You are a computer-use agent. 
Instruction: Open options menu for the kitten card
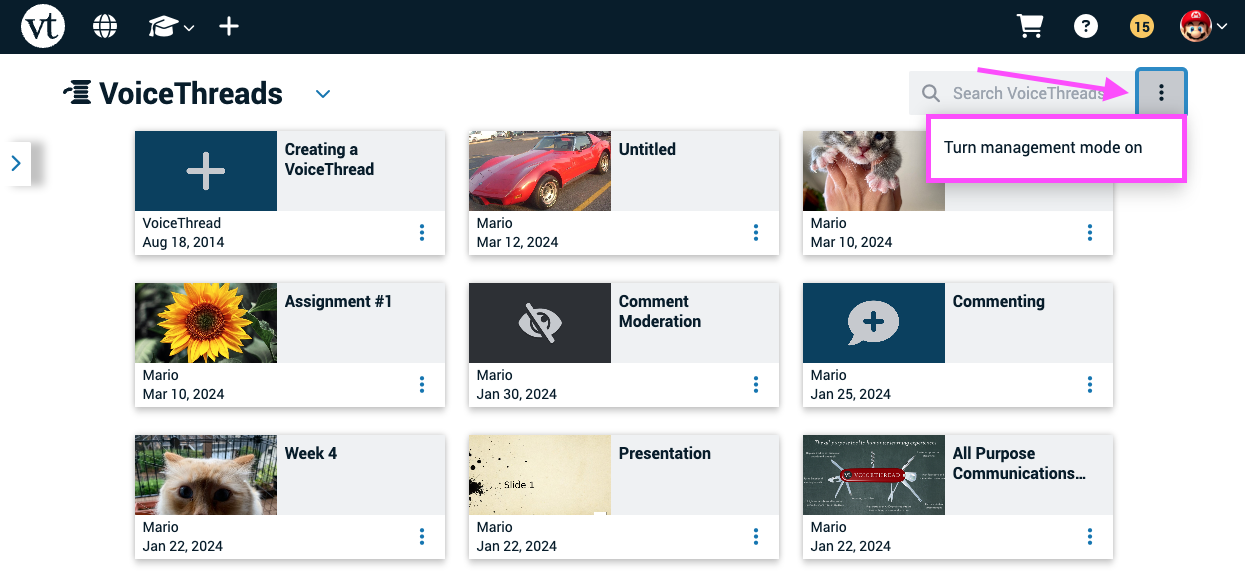(x=1090, y=233)
